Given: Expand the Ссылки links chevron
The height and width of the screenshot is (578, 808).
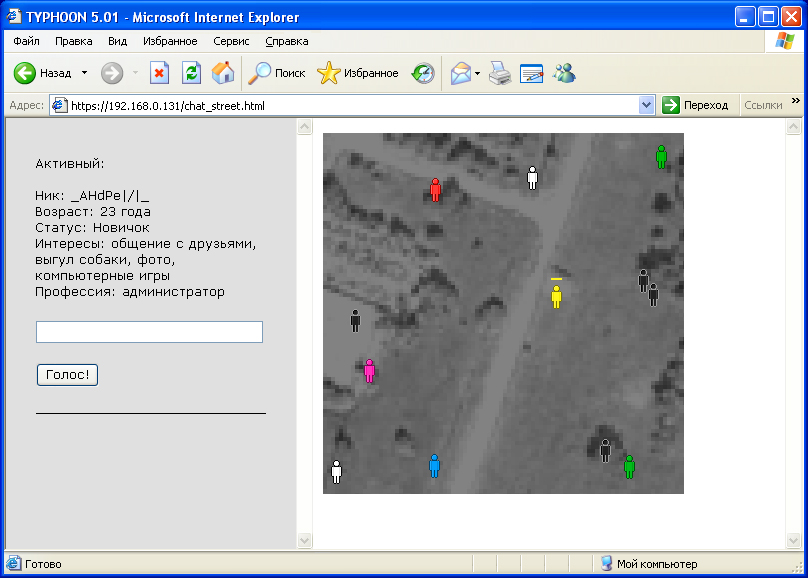Looking at the screenshot, I should pyautogui.click(x=796, y=101).
